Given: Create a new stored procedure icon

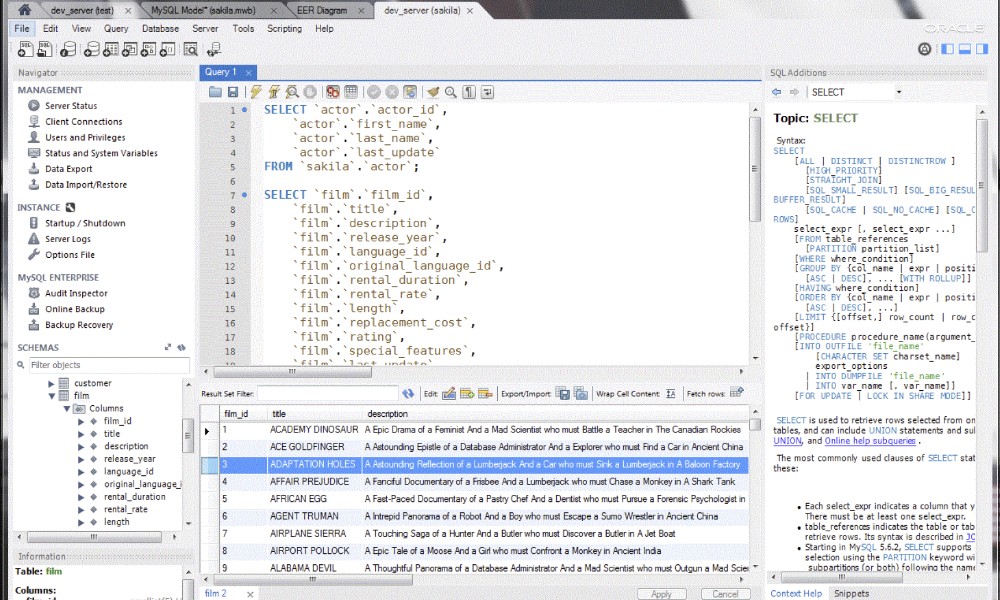Looking at the screenshot, I should (149, 49).
